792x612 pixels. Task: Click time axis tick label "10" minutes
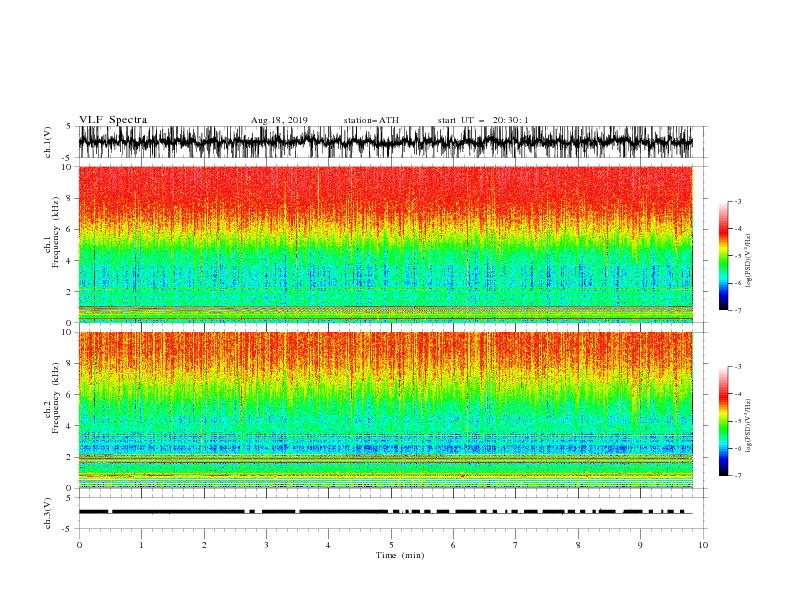(x=703, y=545)
